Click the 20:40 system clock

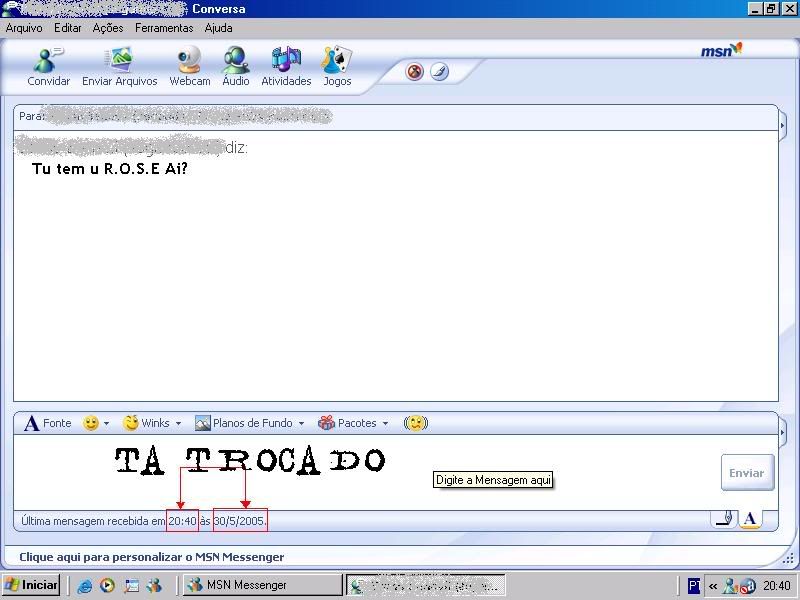[777, 585]
